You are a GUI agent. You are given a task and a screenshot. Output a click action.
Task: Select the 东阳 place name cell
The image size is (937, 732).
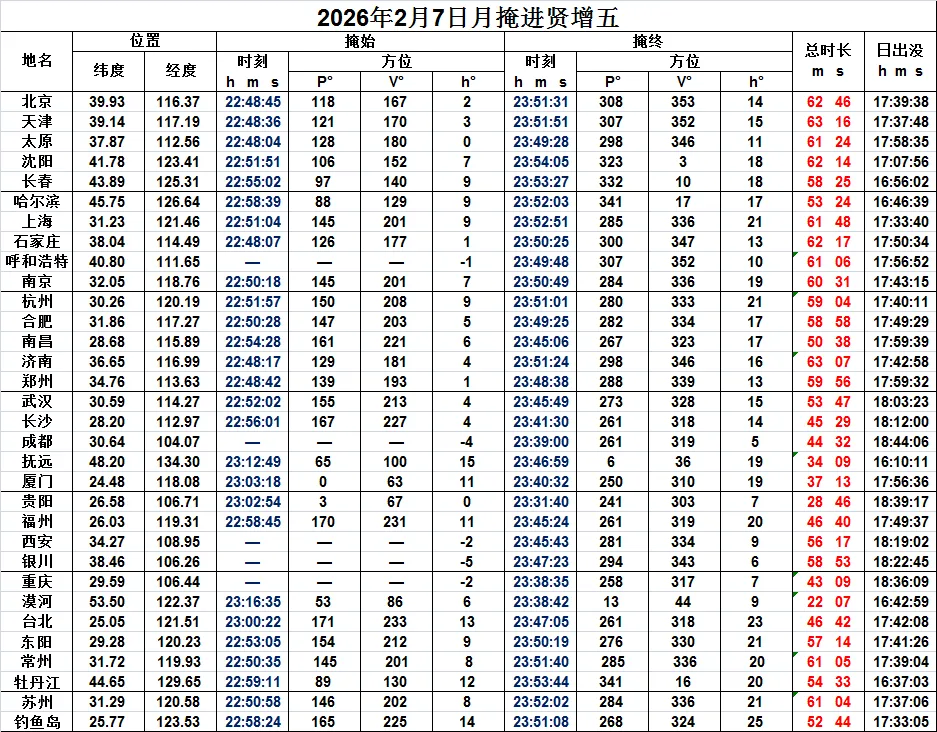point(36,642)
